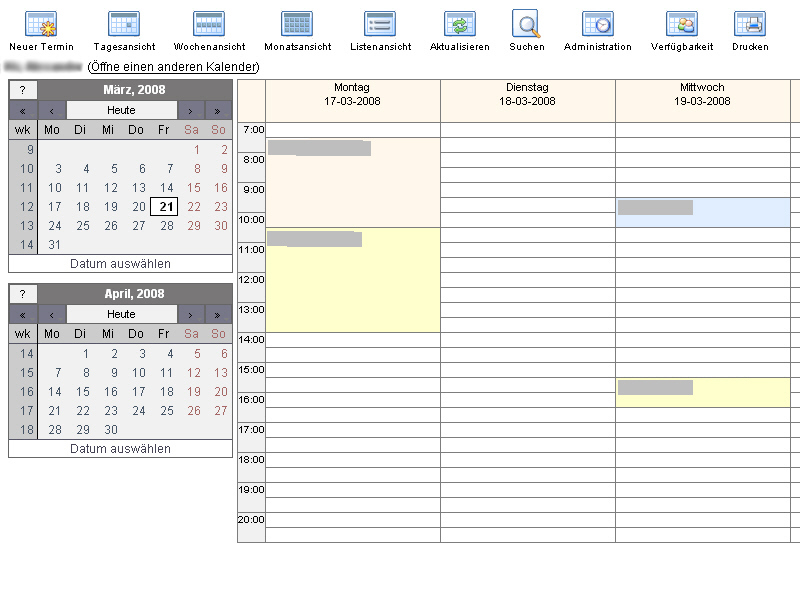The height and width of the screenshot is (600, 800).
Task: Open Wednesday's blue 10:00 appointment
Action: (700, 212)
